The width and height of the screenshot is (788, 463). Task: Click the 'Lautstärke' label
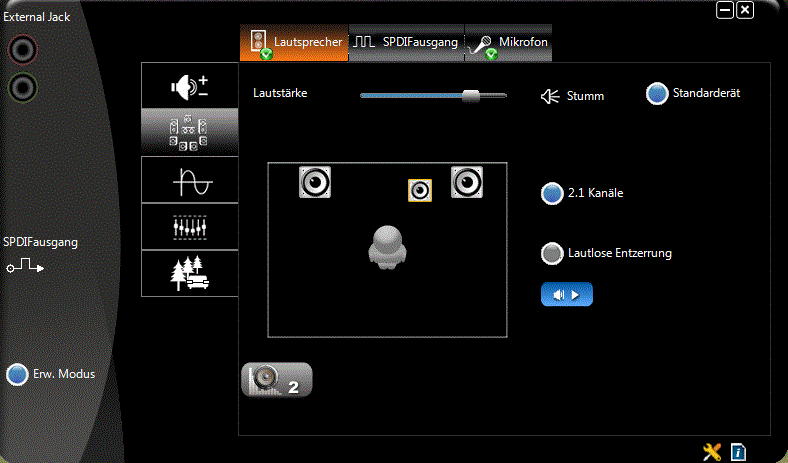[280, 93]
